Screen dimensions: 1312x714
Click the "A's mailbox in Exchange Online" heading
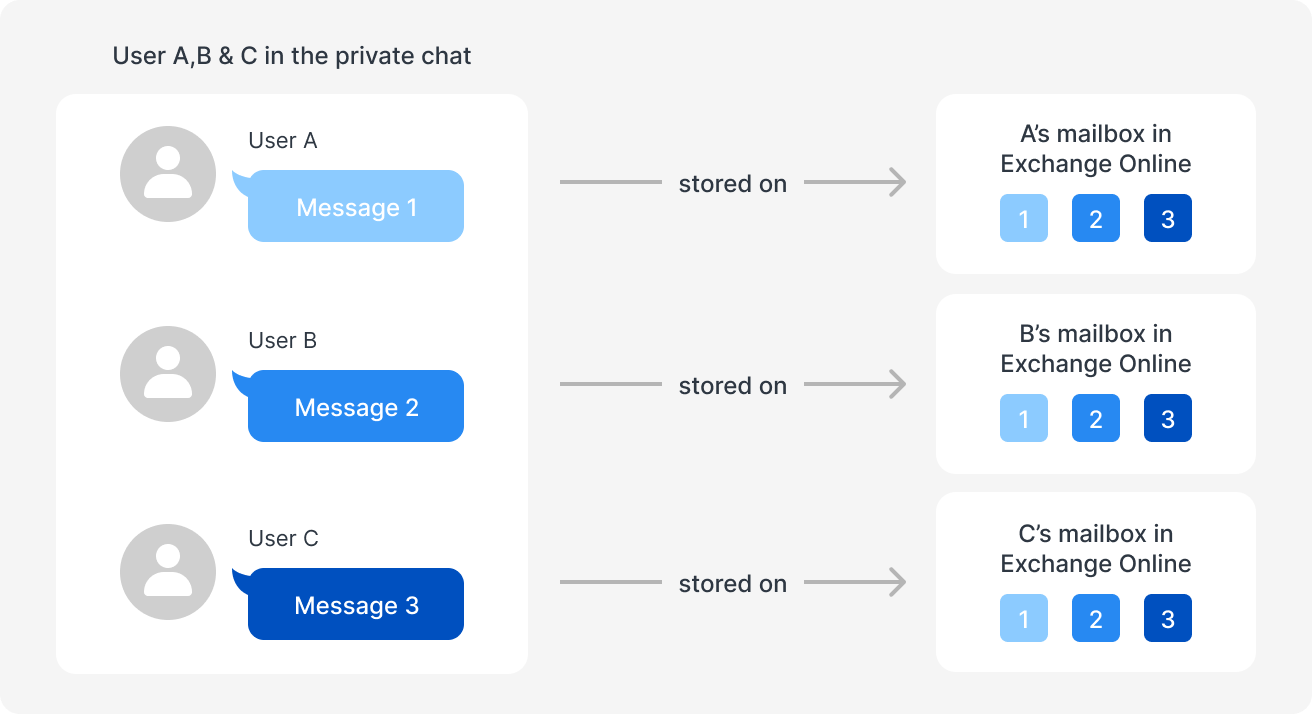(x=1096, y=149)
